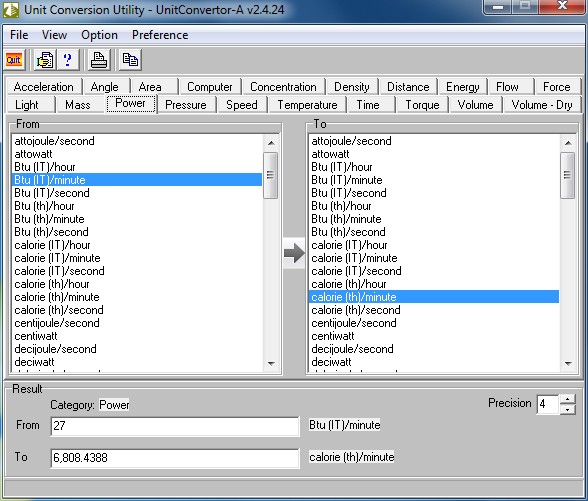588x501 pixels.
Task: Open the Preference menu
Action: [x=160, y=35]
